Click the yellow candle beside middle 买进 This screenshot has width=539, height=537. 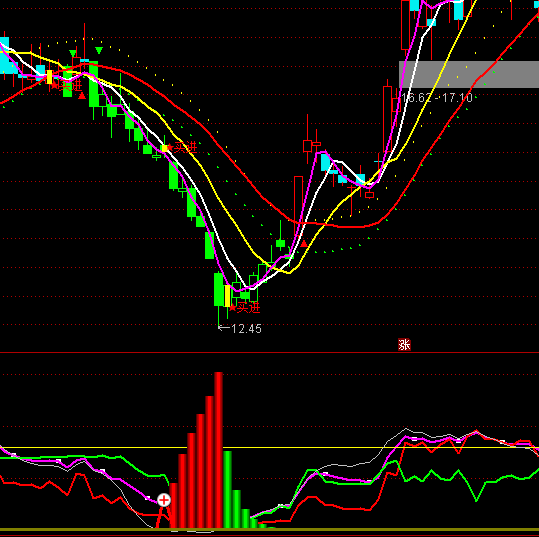click(x=164, y=148)
